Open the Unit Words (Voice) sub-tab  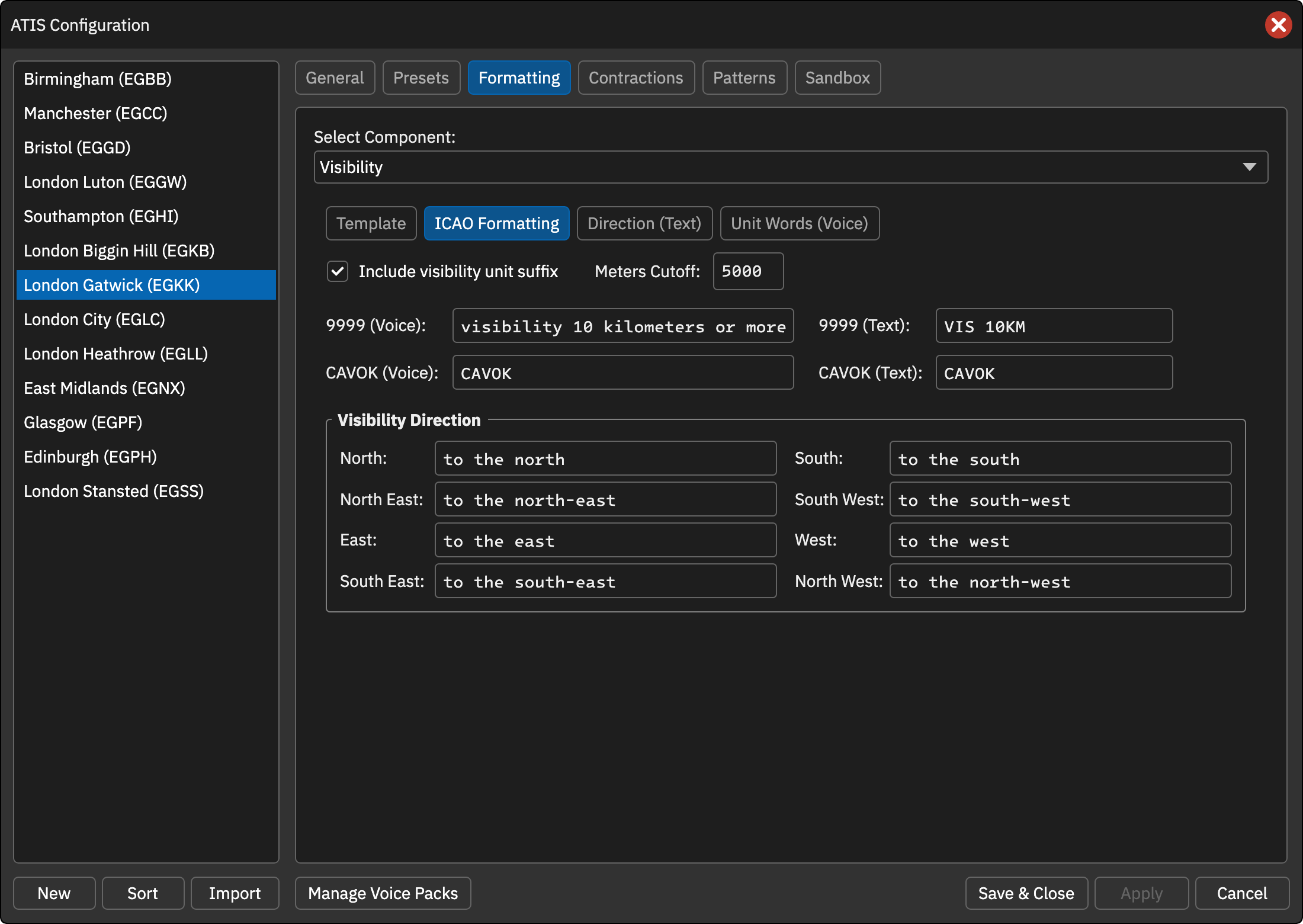[800, 223]
